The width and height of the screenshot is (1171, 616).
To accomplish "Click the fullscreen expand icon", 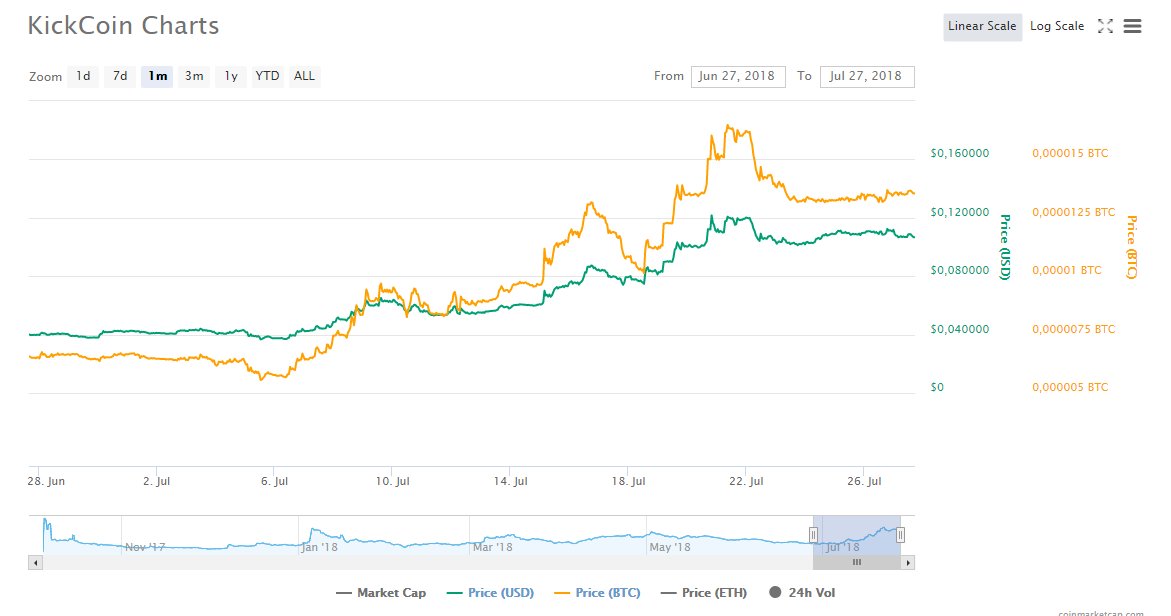I will pos(1105,27).
